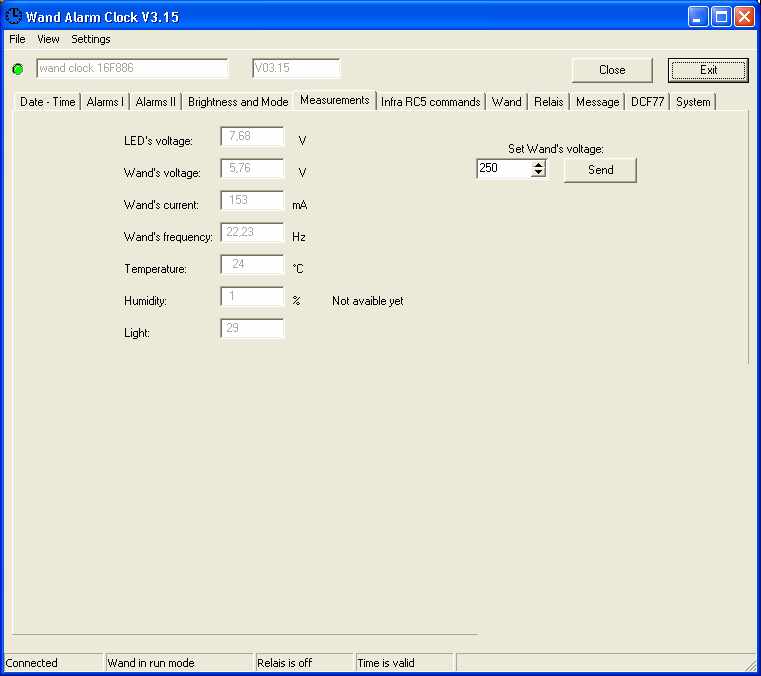Image resolution: width=761 pixels, height=676 pixels.
Task: Open the Settings menu
Action: click(x=91, y=39)
